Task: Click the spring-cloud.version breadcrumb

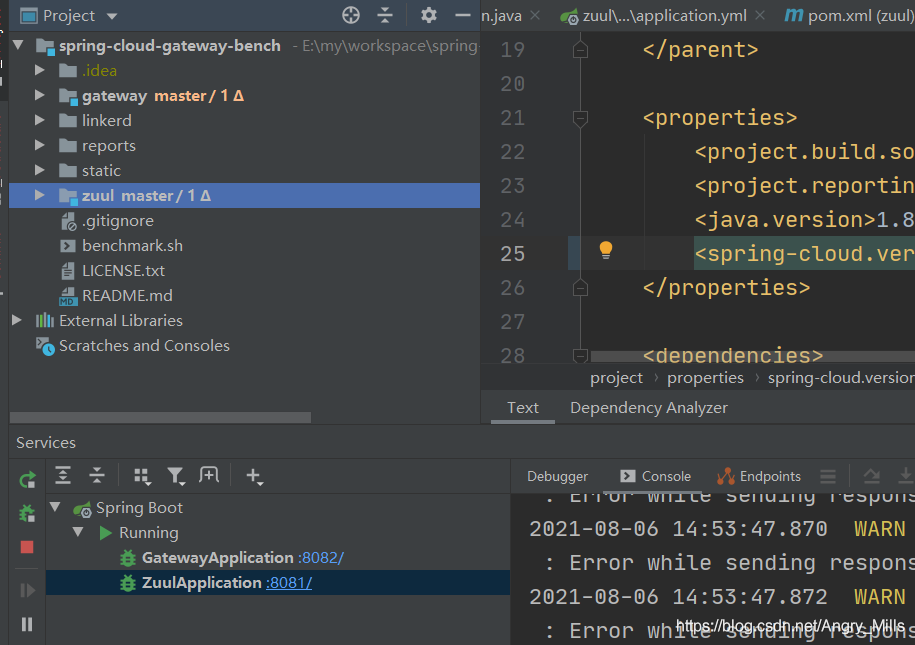Action: pos(841,378)
